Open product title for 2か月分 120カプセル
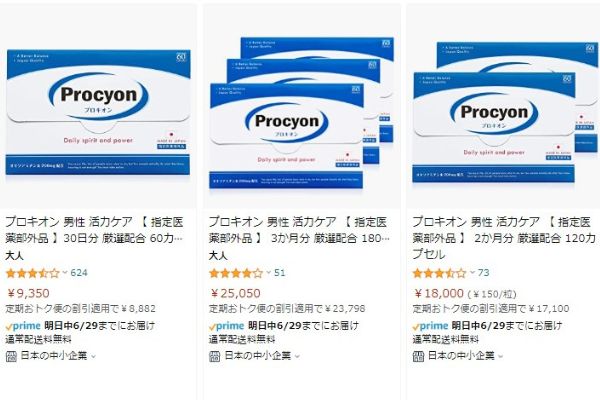600x400 pixels. pyautogui.click(x=504, y=238)
